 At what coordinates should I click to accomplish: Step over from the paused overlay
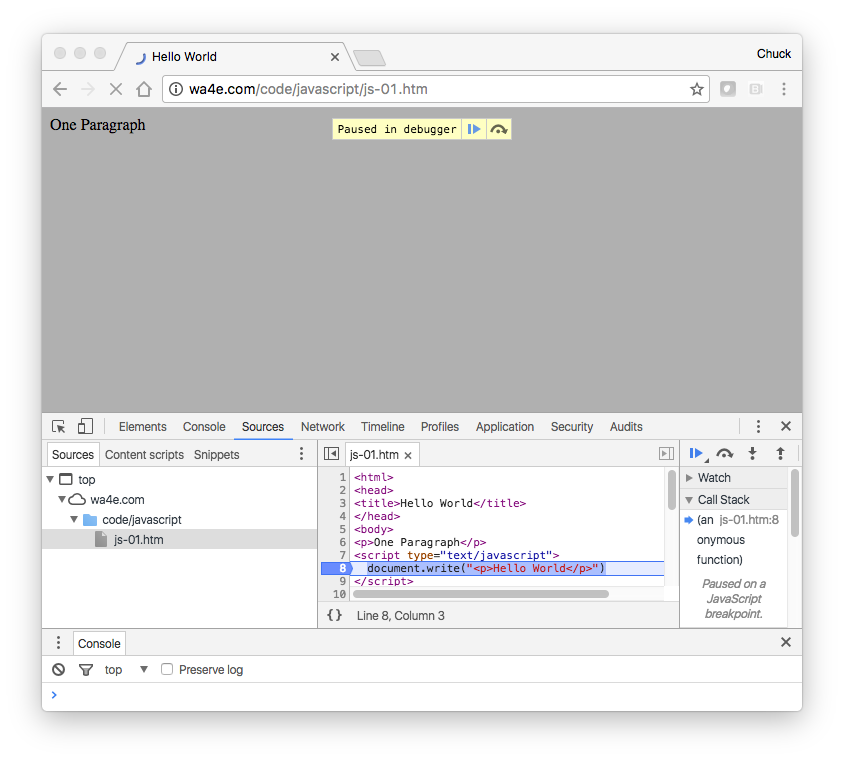(x=499, y=129)
